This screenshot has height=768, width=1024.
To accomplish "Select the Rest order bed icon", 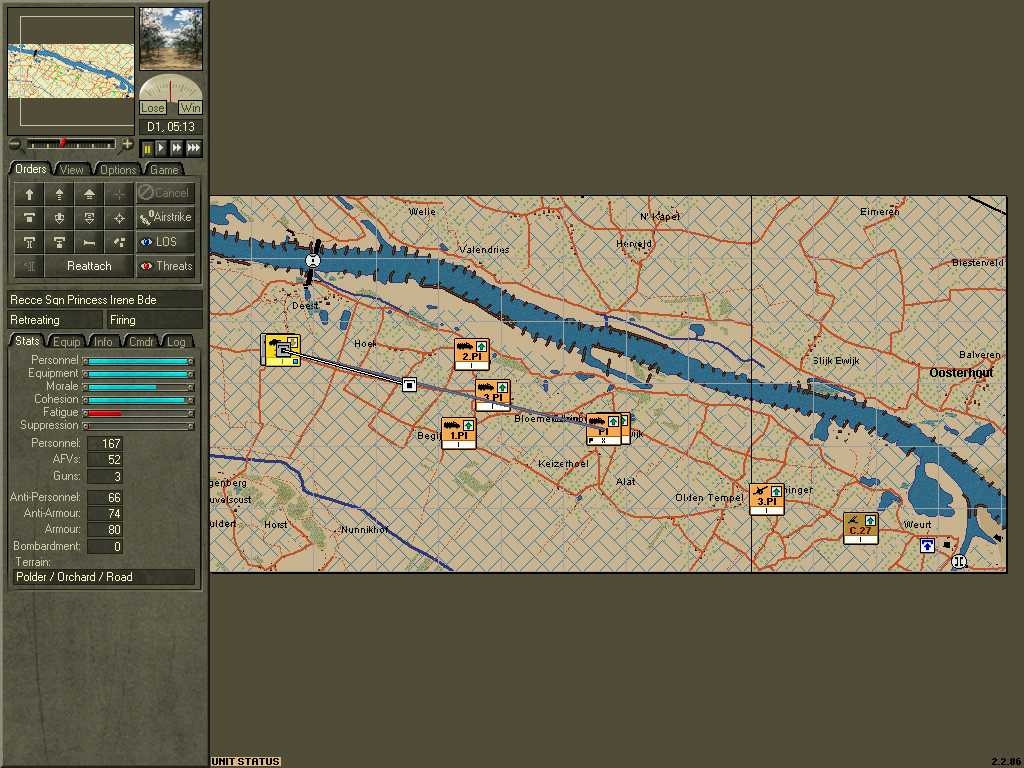I will pyautogui.click(x=89, y=242).
